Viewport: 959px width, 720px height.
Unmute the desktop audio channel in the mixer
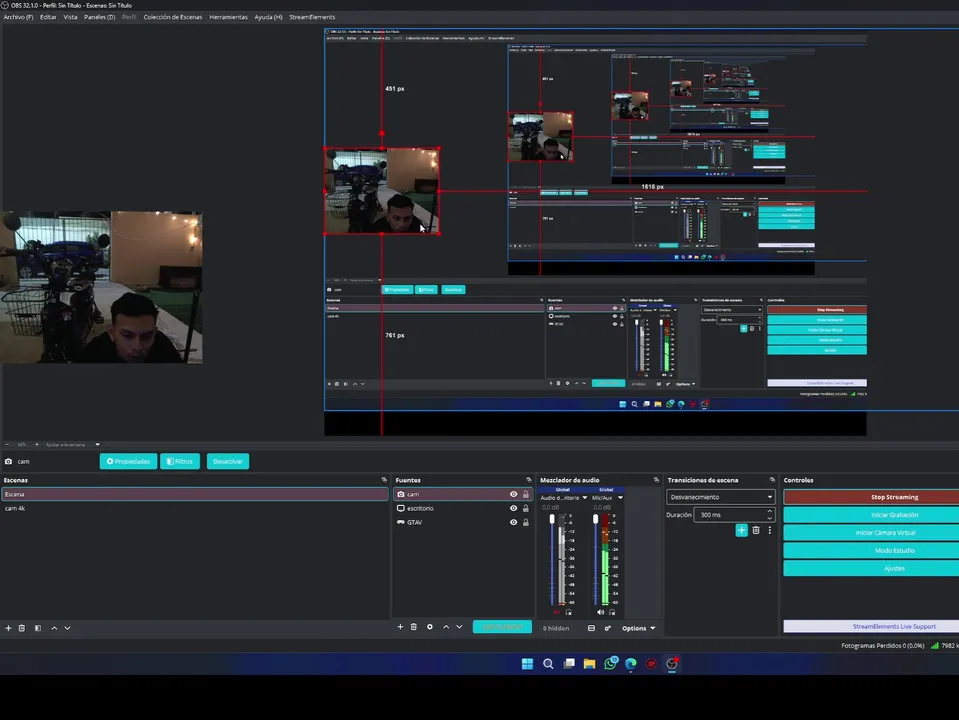click(557, 612)
